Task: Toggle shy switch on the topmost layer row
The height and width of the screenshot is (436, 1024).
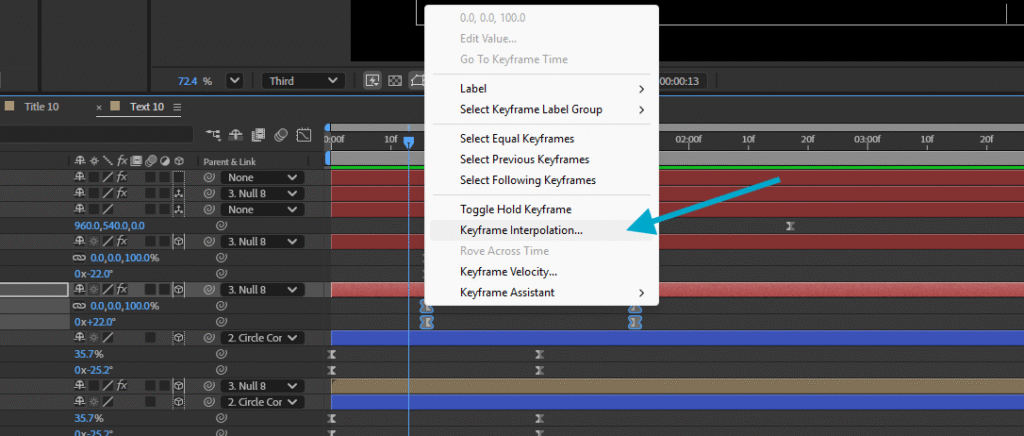Action: coord(80,178)
